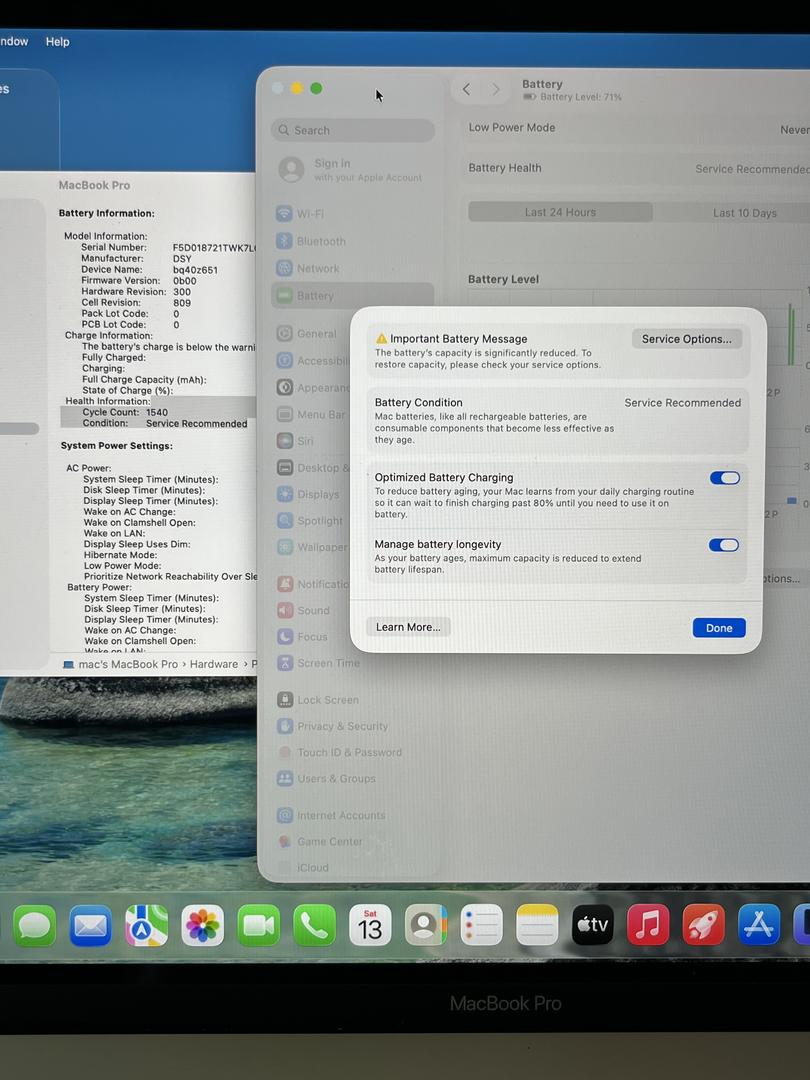Image resolution: width=810 pixels, height=1080 pixels.
Task: Open the Notes app in the Dock
Action: pyautogui.click(x=537, y=925)
